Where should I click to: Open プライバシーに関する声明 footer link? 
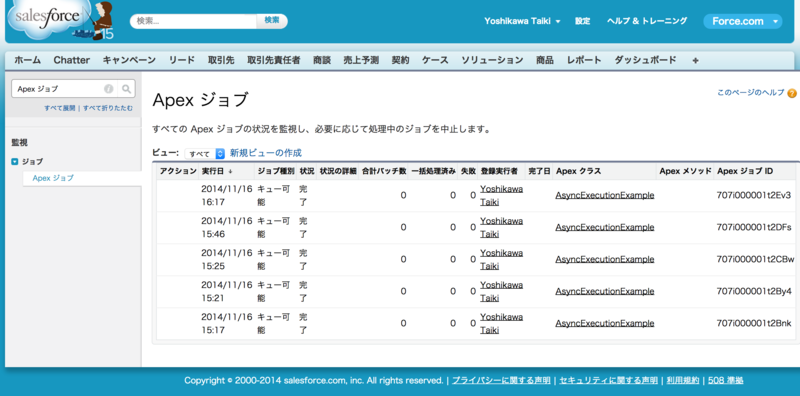pos(501,381)
